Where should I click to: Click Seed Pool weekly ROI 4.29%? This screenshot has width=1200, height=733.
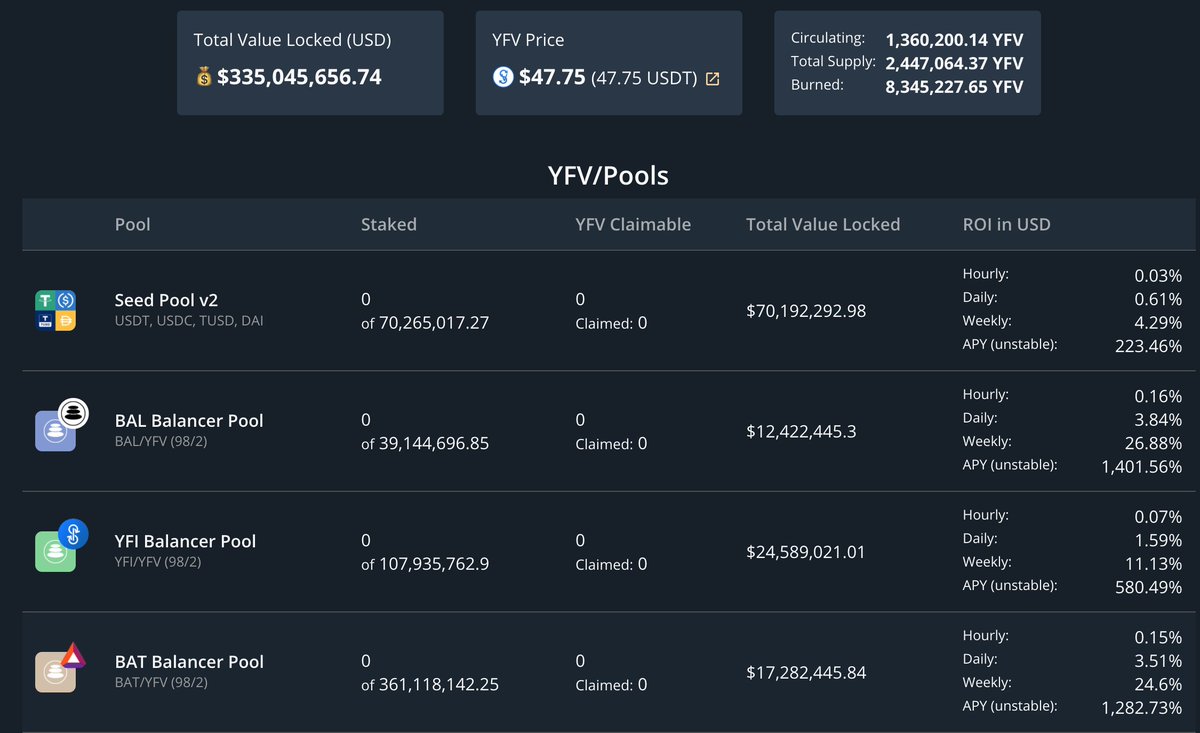[1158, 323]
